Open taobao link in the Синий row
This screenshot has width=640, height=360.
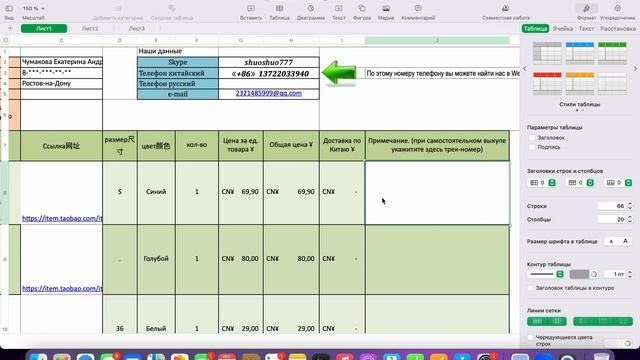[x=62, y=218]
